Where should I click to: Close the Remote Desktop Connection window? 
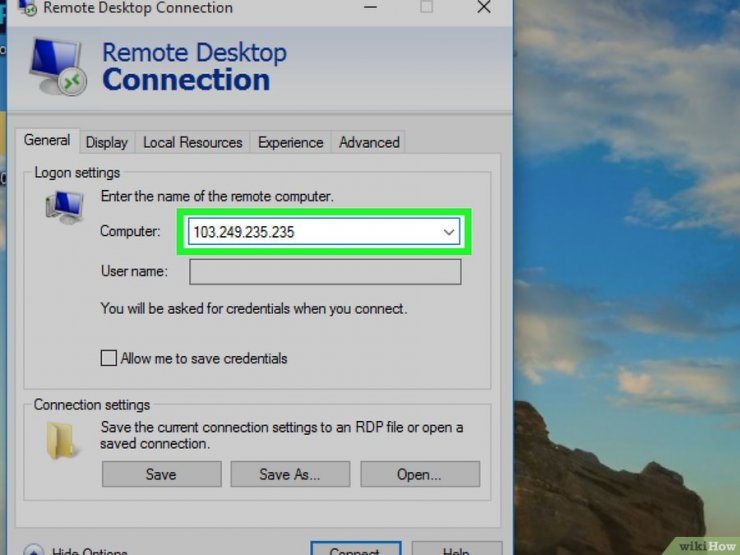click(484, 8)
